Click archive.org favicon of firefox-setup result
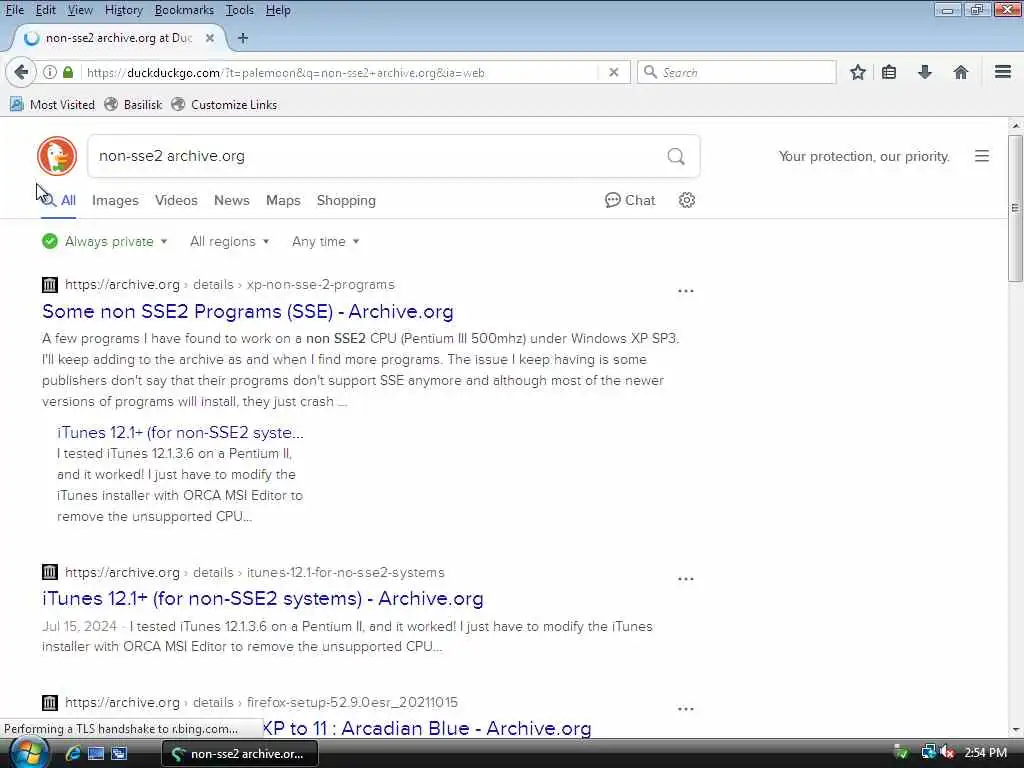1024x768 pixels. 50,703
